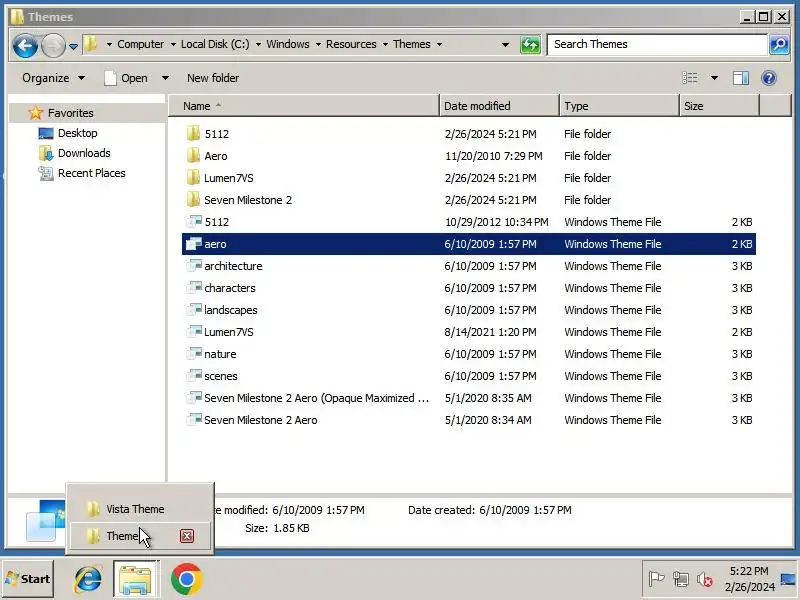The width and height of the screenshot is (800, 600).
Task: Launch Internet Explorer from taskbar
Action: tap(88, 579)
